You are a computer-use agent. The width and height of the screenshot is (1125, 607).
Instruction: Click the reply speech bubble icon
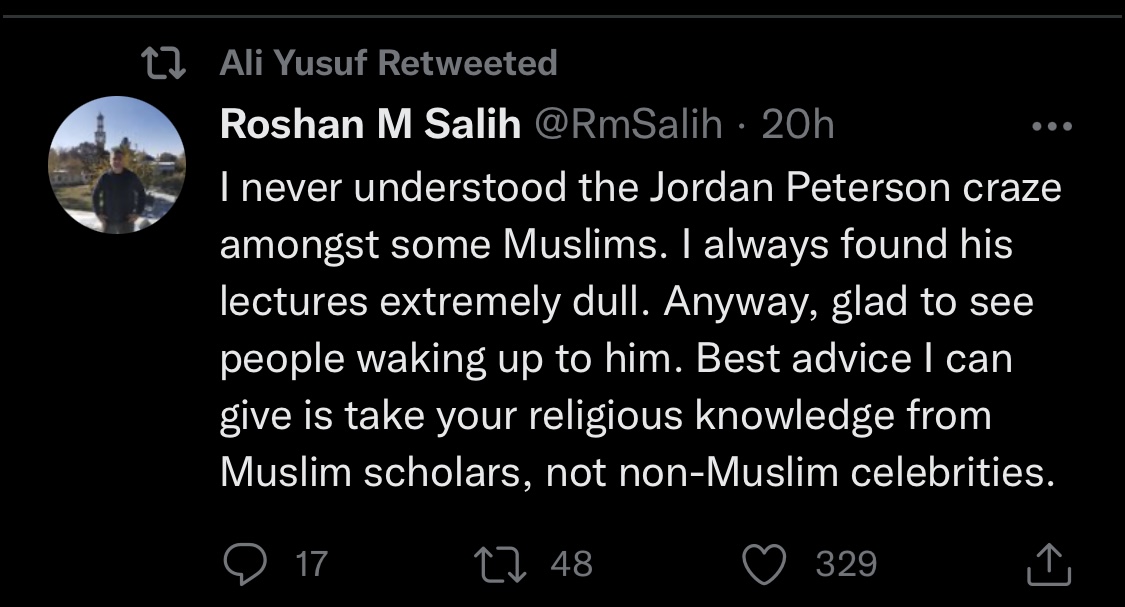click(243, 564)
